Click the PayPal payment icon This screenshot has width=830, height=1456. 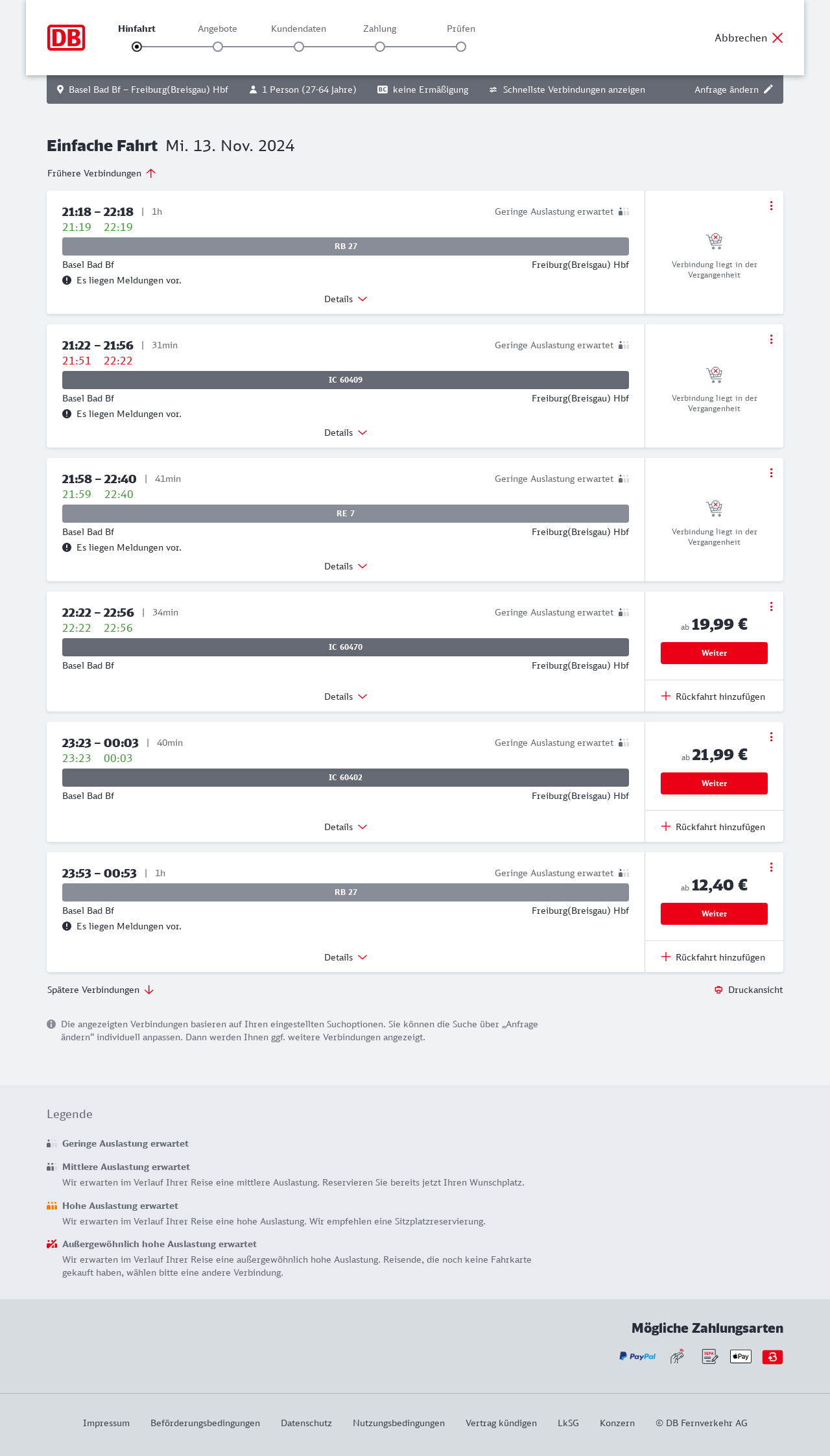(x=637, y=1356)
